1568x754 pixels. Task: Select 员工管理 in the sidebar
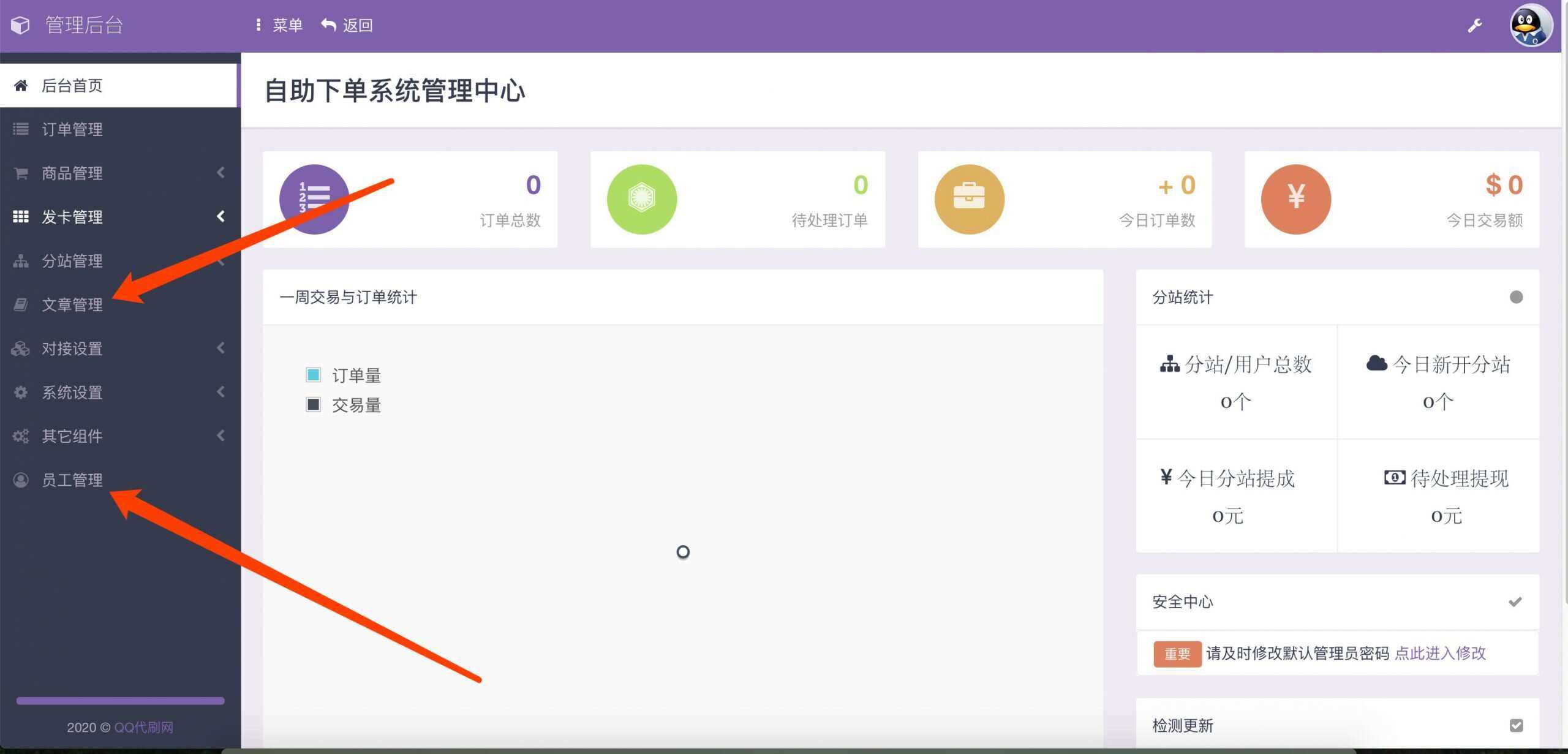(x=72, y=480)
